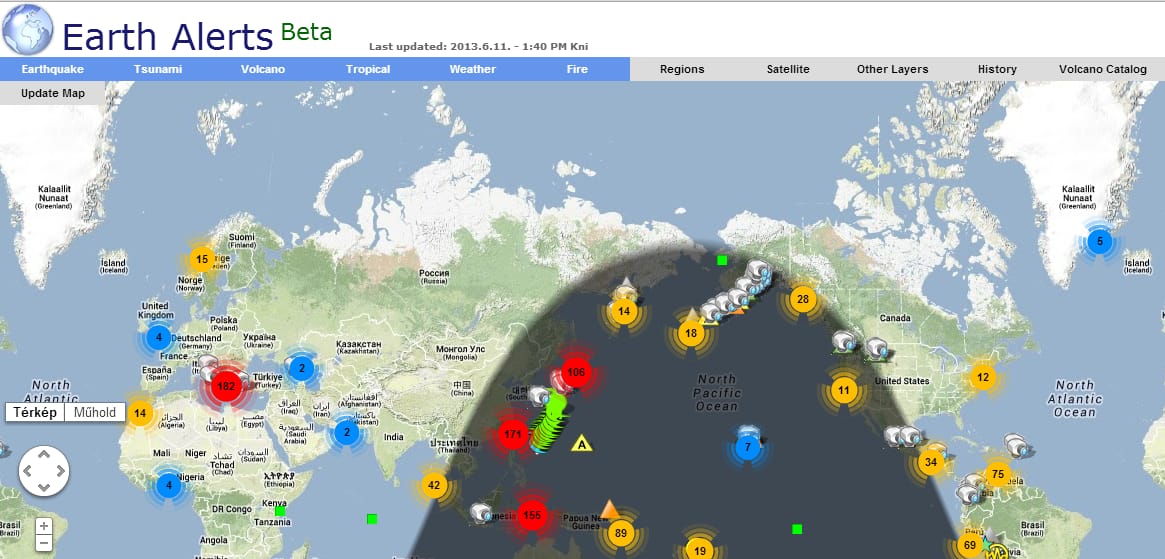1165x559 pixels.
Task: Open the orange 11 cluster off US west coast
Action: 843,390
